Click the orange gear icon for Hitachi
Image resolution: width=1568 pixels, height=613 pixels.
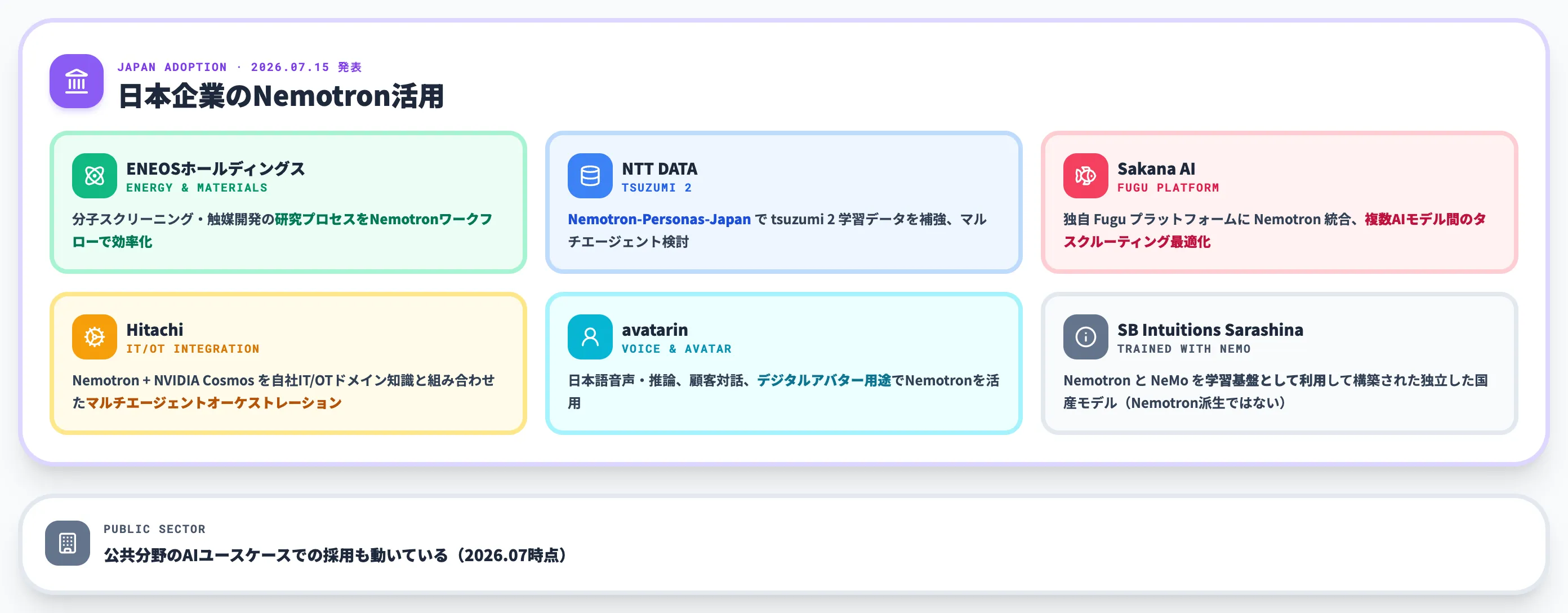tap(95, 336)
